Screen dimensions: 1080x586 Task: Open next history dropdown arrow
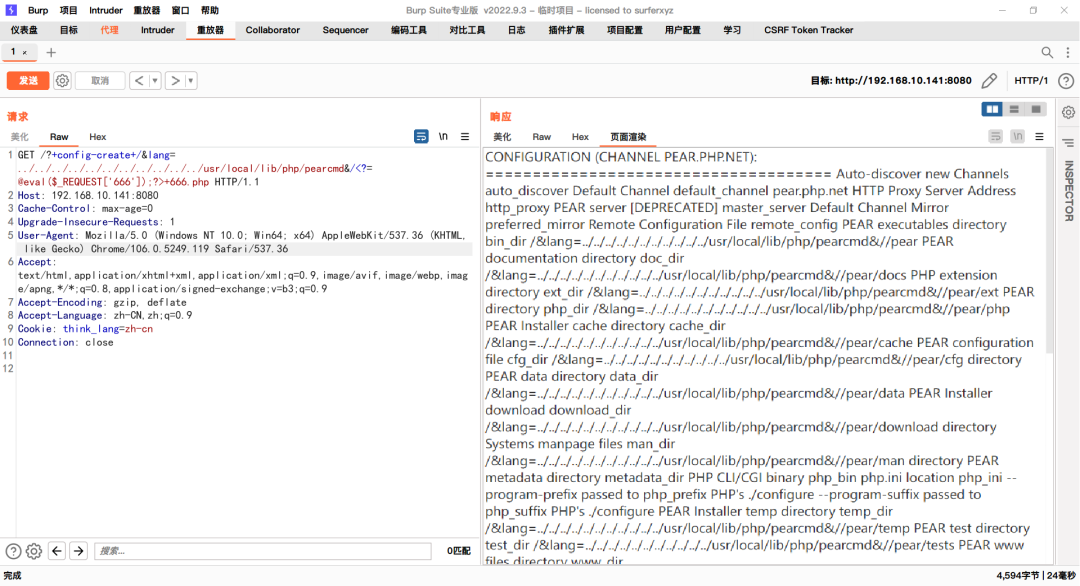pos(191,81)
